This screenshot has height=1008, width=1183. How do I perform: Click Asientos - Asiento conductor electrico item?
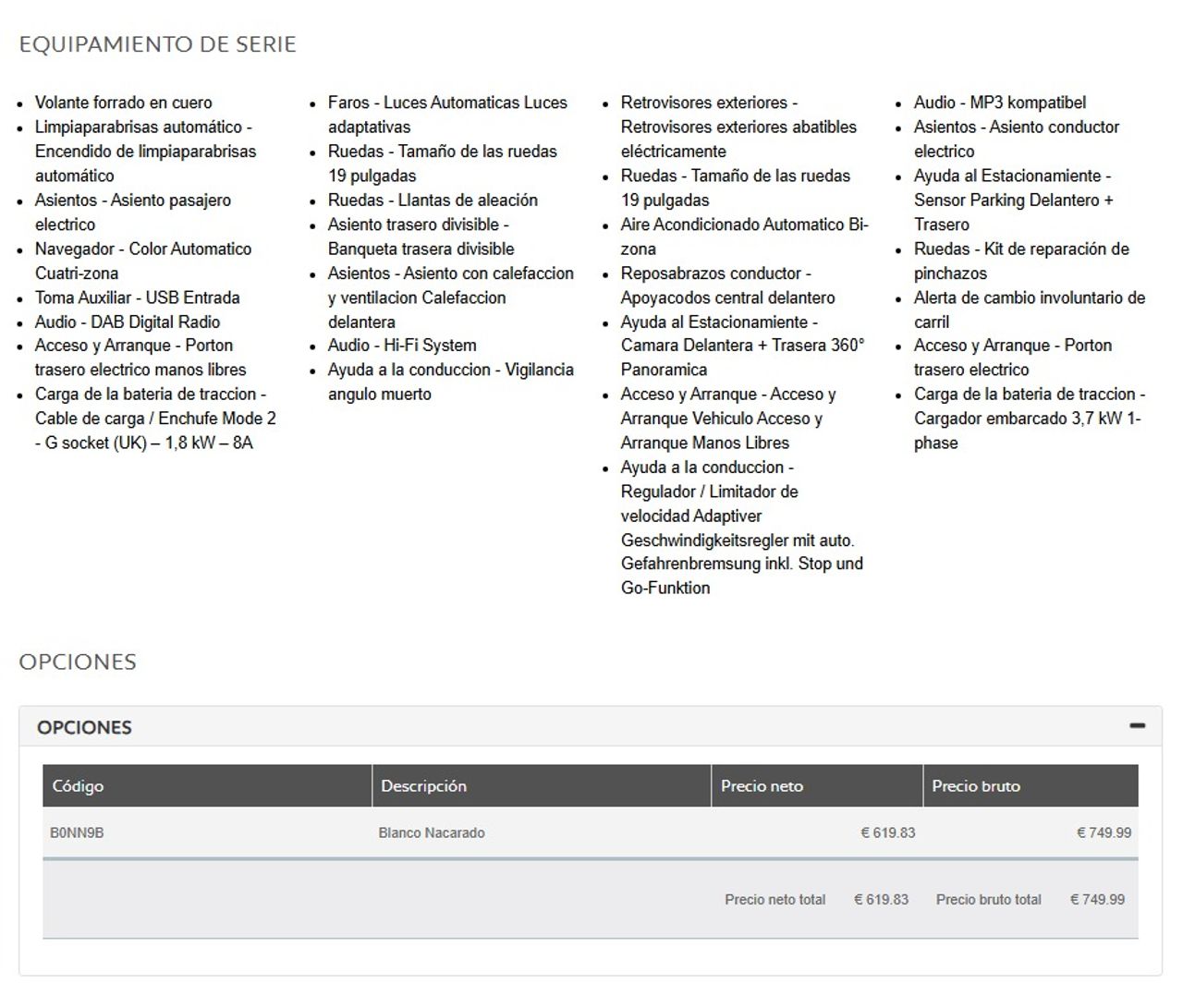[x=1017, y=139]
